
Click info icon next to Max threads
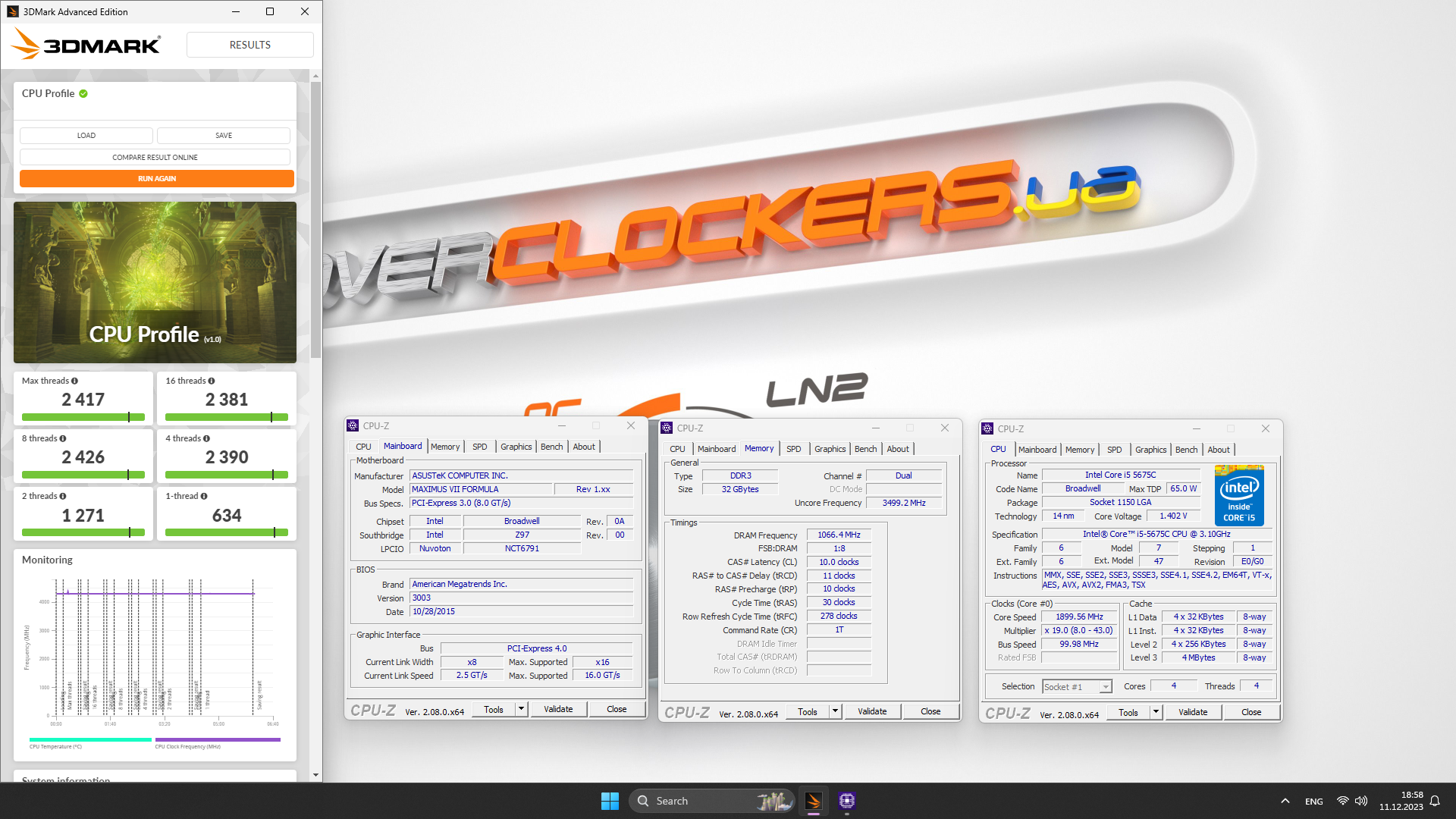coord(74,381)
